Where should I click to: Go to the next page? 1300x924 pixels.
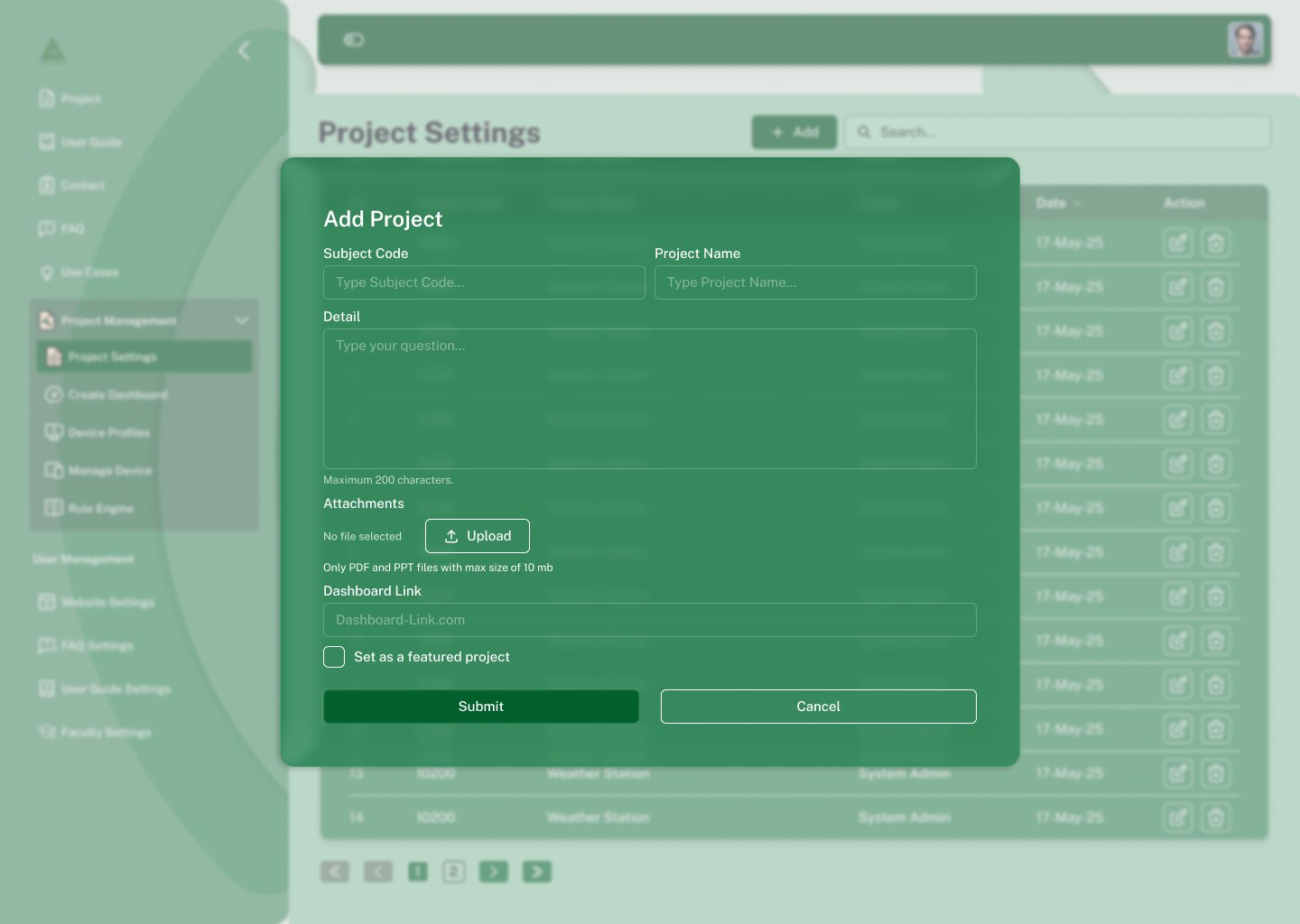click(x=494, y=872)
